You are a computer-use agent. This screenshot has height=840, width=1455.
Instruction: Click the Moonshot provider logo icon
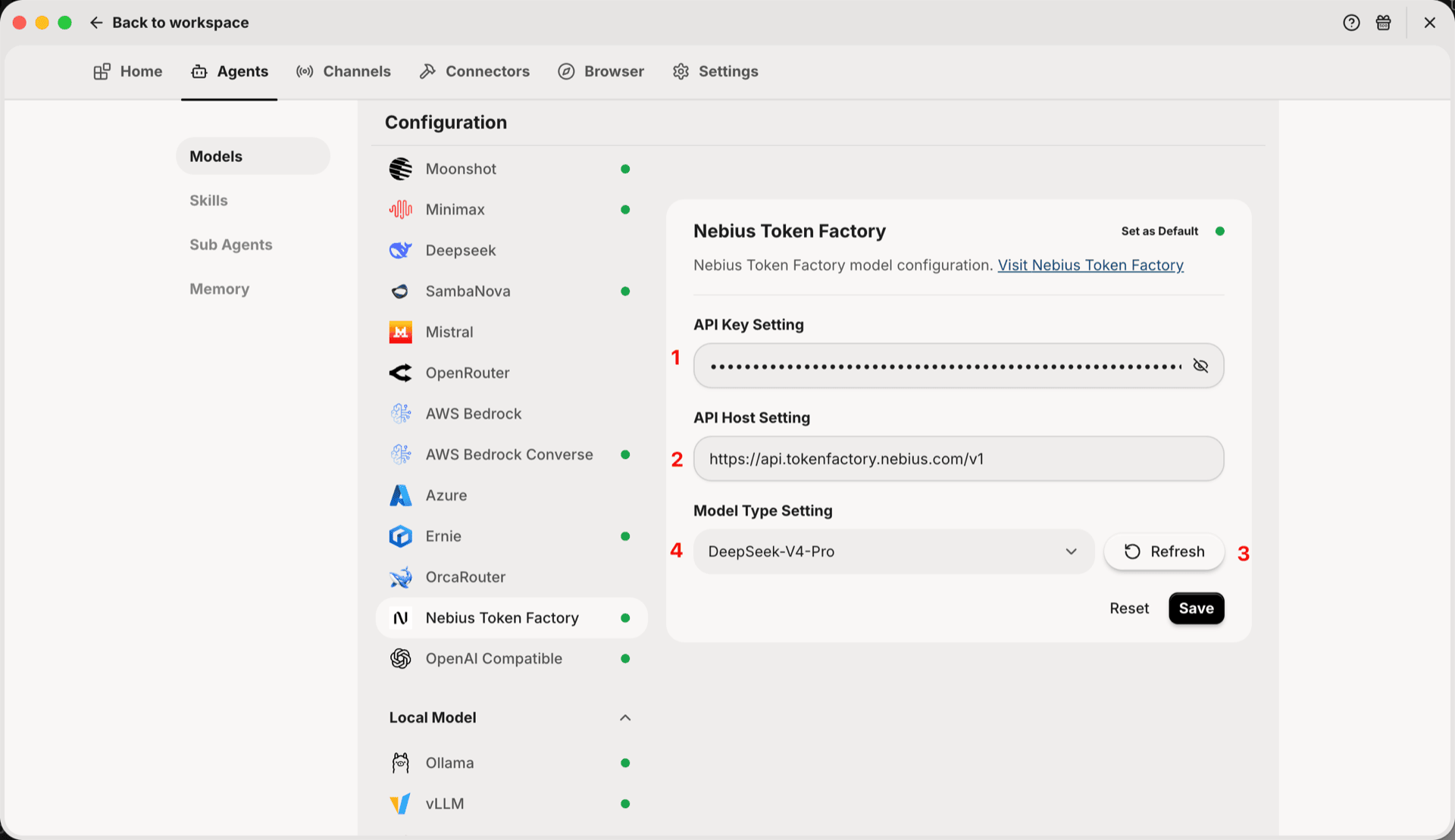400,169
